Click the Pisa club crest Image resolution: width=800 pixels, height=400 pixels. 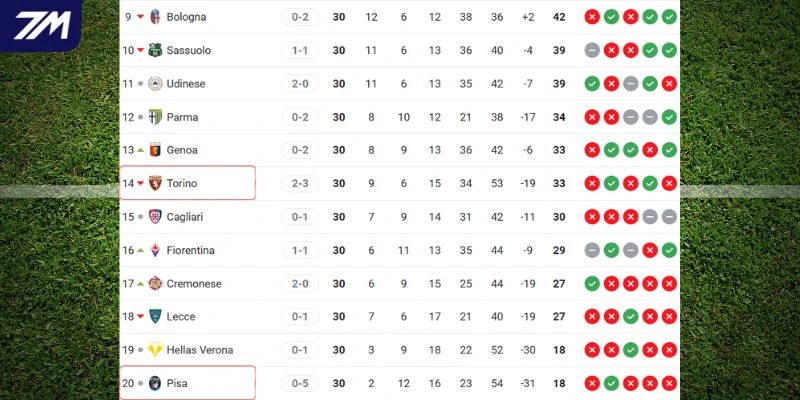pyautogui.click(x=155, y=383)
